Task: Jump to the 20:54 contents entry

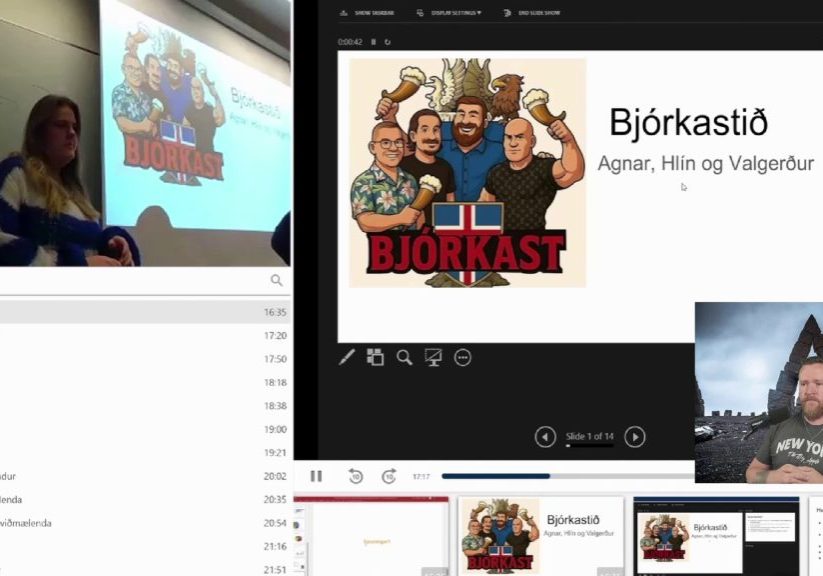Action: pyautogui.click(x=140, y=523)
